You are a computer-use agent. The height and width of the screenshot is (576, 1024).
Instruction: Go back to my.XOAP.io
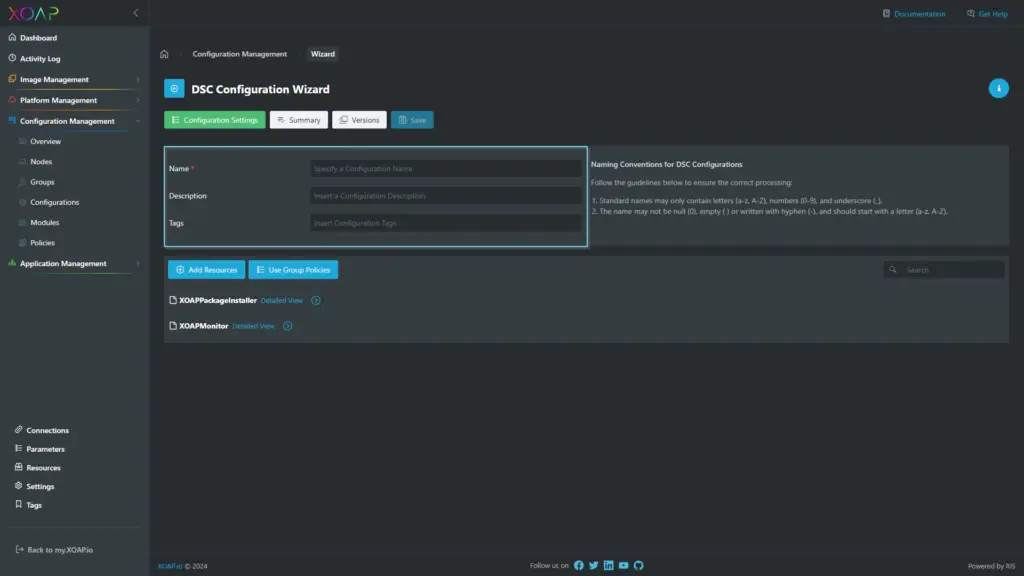[54, 550]
